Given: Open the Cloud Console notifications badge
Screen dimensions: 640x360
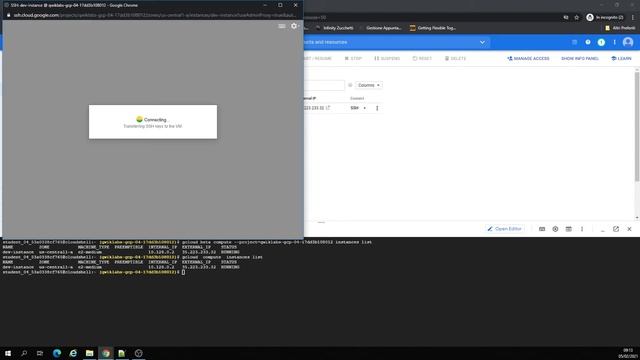Looking at the screenshot, I should point(601,42).
